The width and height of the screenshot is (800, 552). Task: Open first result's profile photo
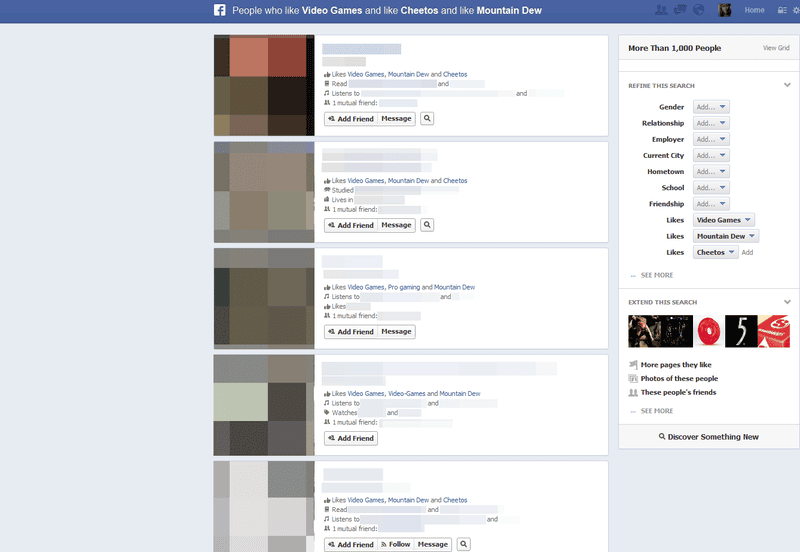(264, 85)
